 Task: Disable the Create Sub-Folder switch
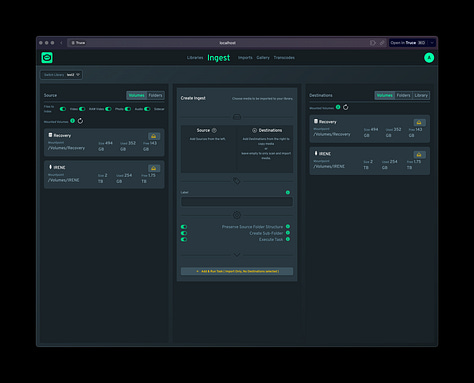(184, 233)
